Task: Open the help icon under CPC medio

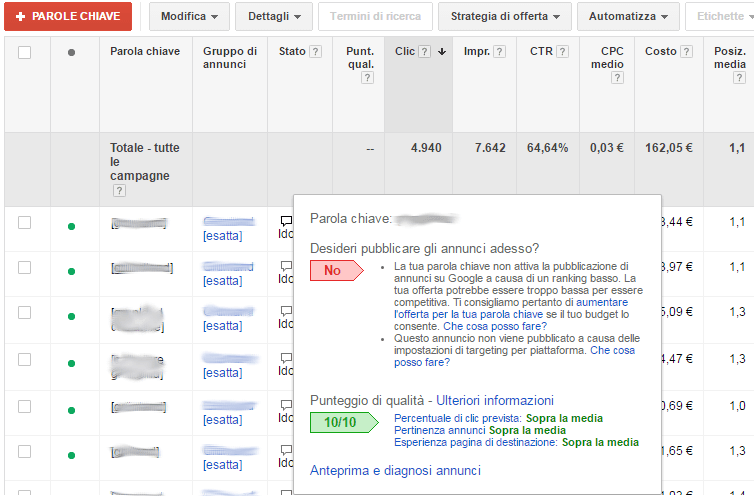Action: click(x=617, y=77)
